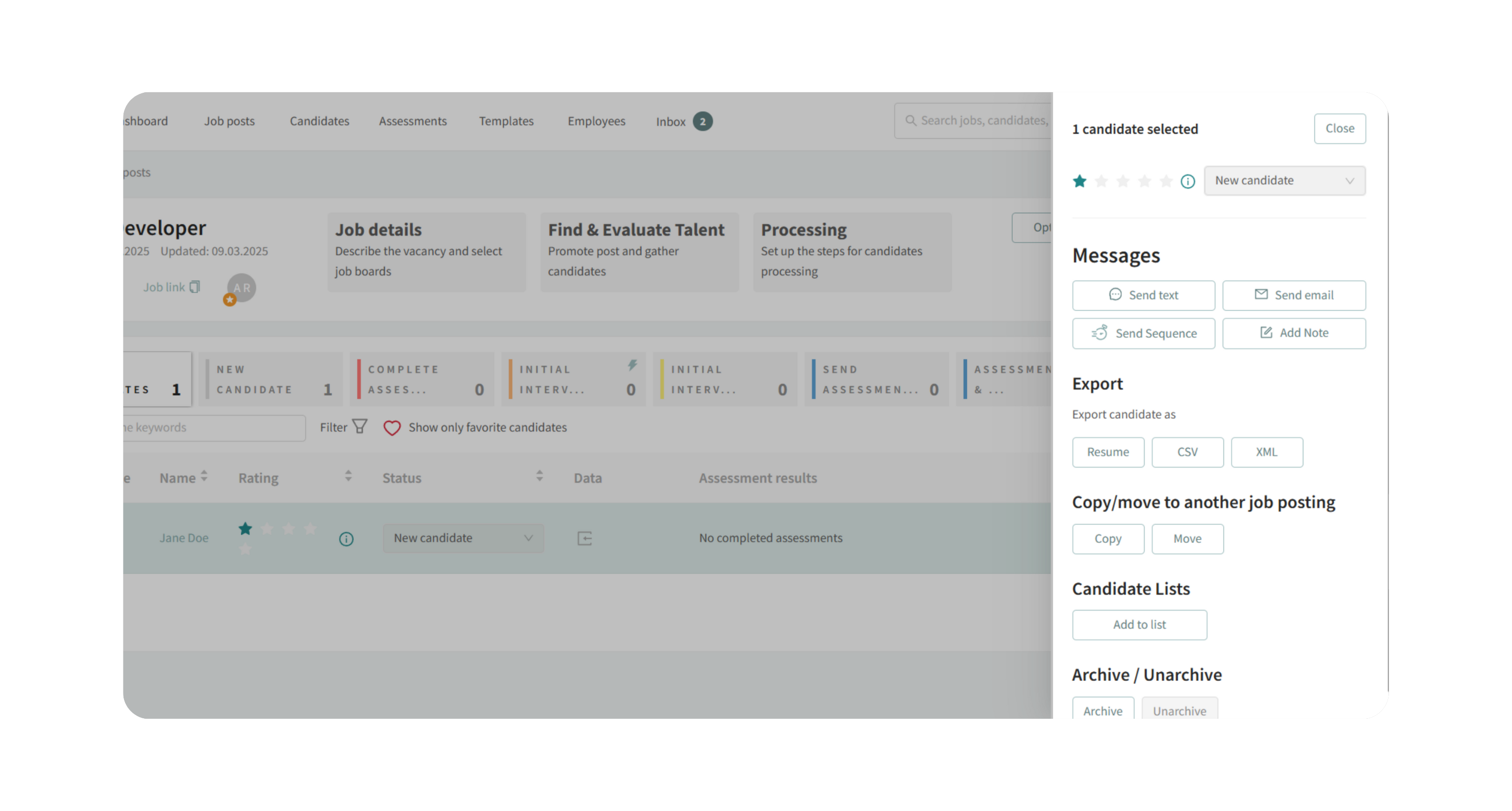Select the Complete Asses... stage tab
1512x811 pixels.
pos(422,379)
